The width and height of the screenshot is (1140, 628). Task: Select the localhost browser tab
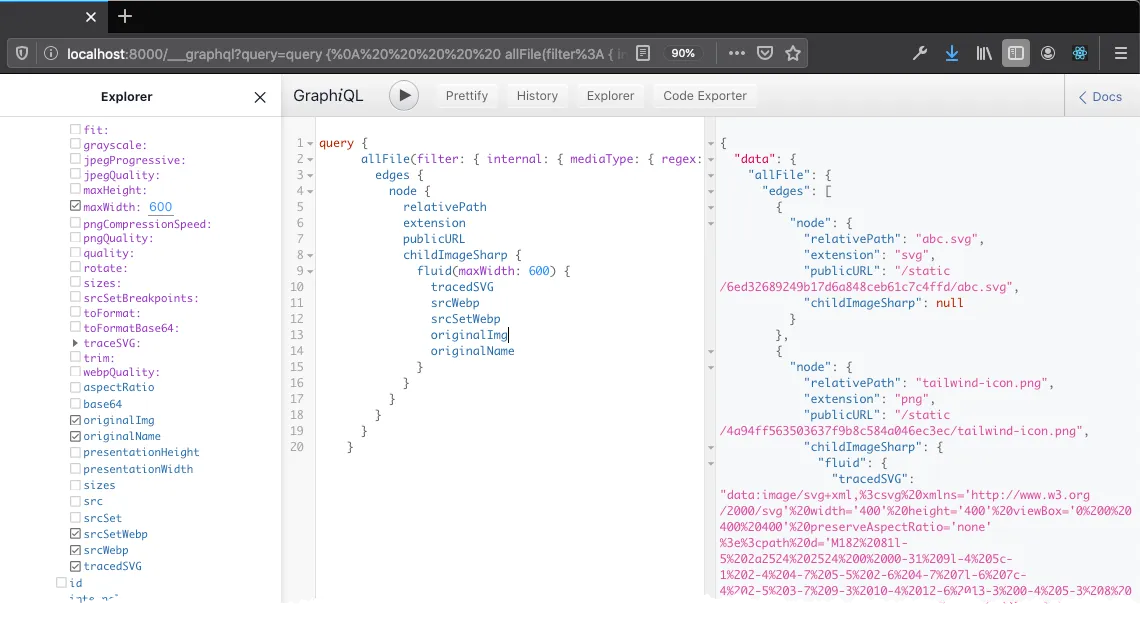pos(45,16)
